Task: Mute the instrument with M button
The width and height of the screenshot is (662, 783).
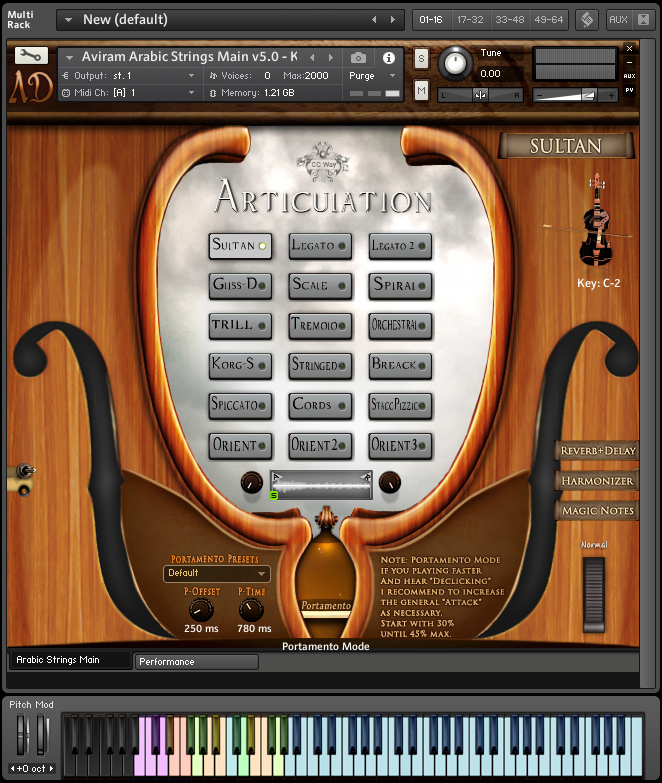Action: 421,91
